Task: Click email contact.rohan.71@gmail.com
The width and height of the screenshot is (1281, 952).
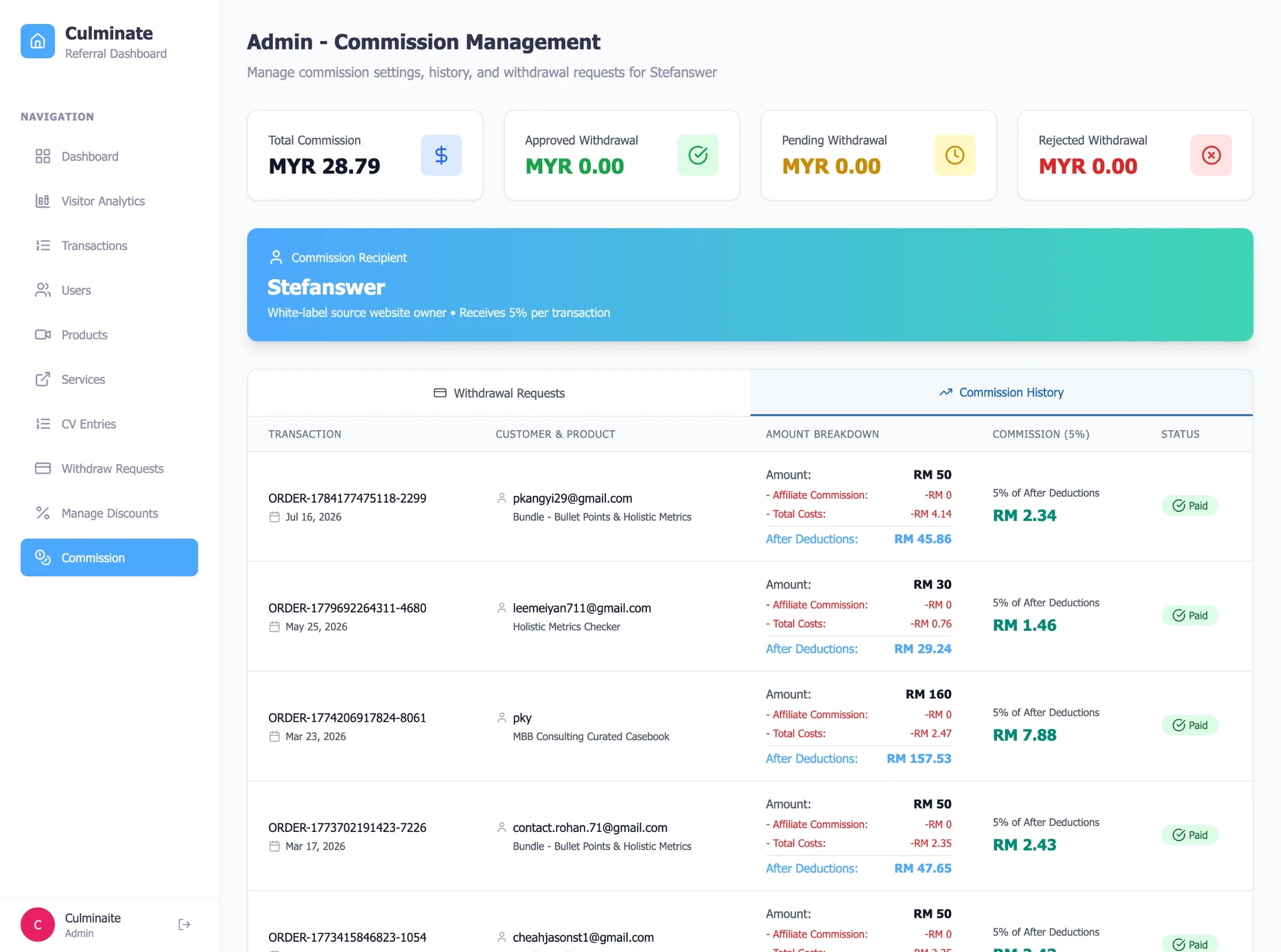Action: [590, 828]
